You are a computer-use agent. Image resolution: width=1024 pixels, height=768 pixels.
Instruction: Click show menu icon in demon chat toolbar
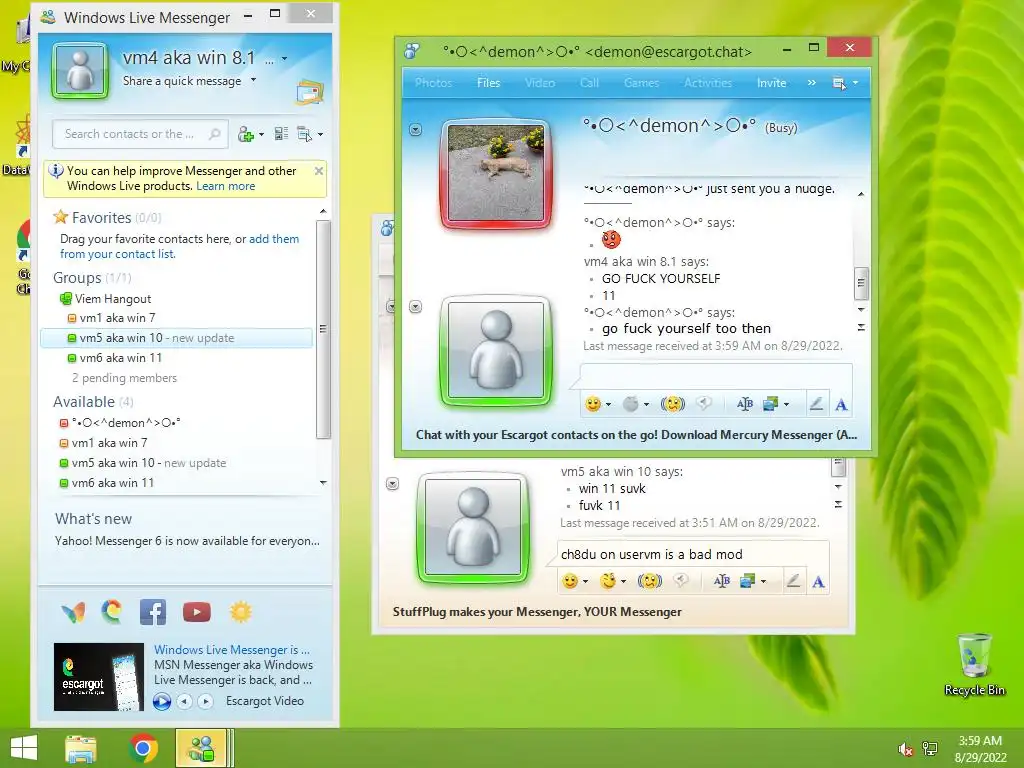[x=839, y=83]
